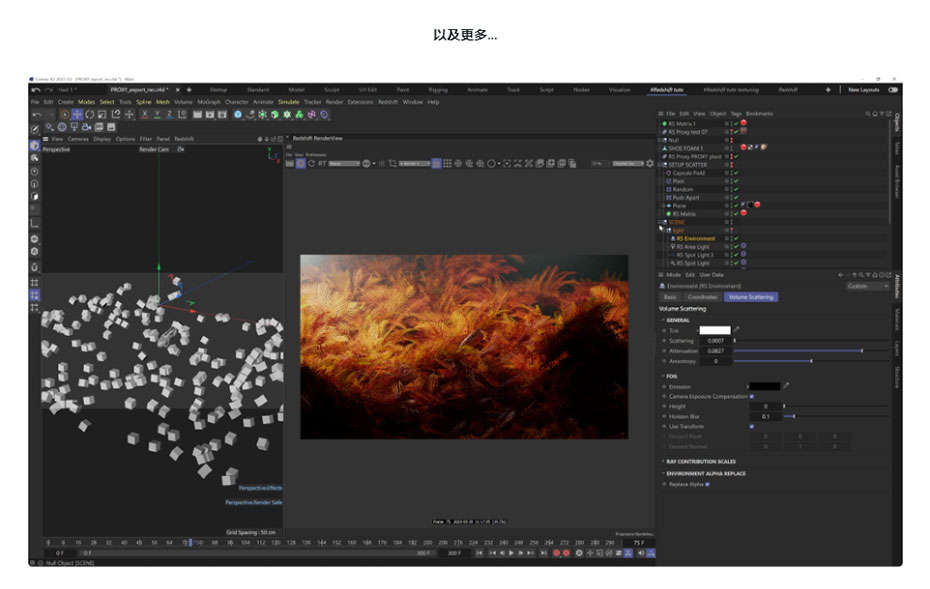Select the Rotate tool in the top toolbar

[x=90, y=114]
